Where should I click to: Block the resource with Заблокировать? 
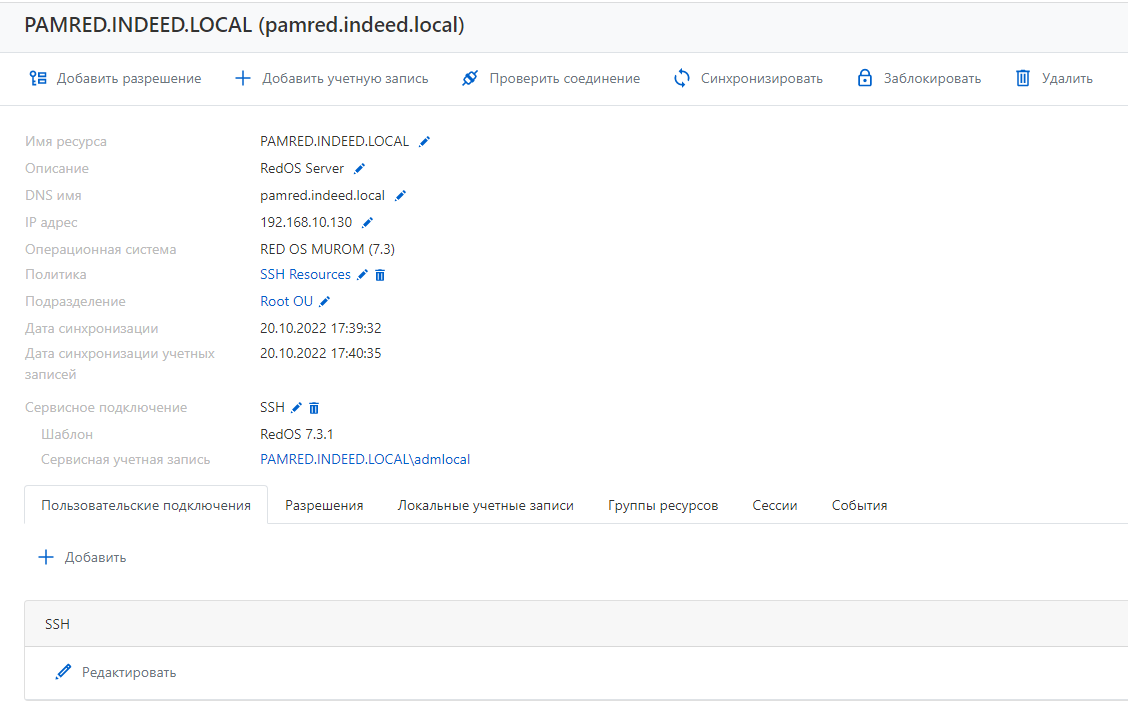pyautogui.click(x=919, y=78)
